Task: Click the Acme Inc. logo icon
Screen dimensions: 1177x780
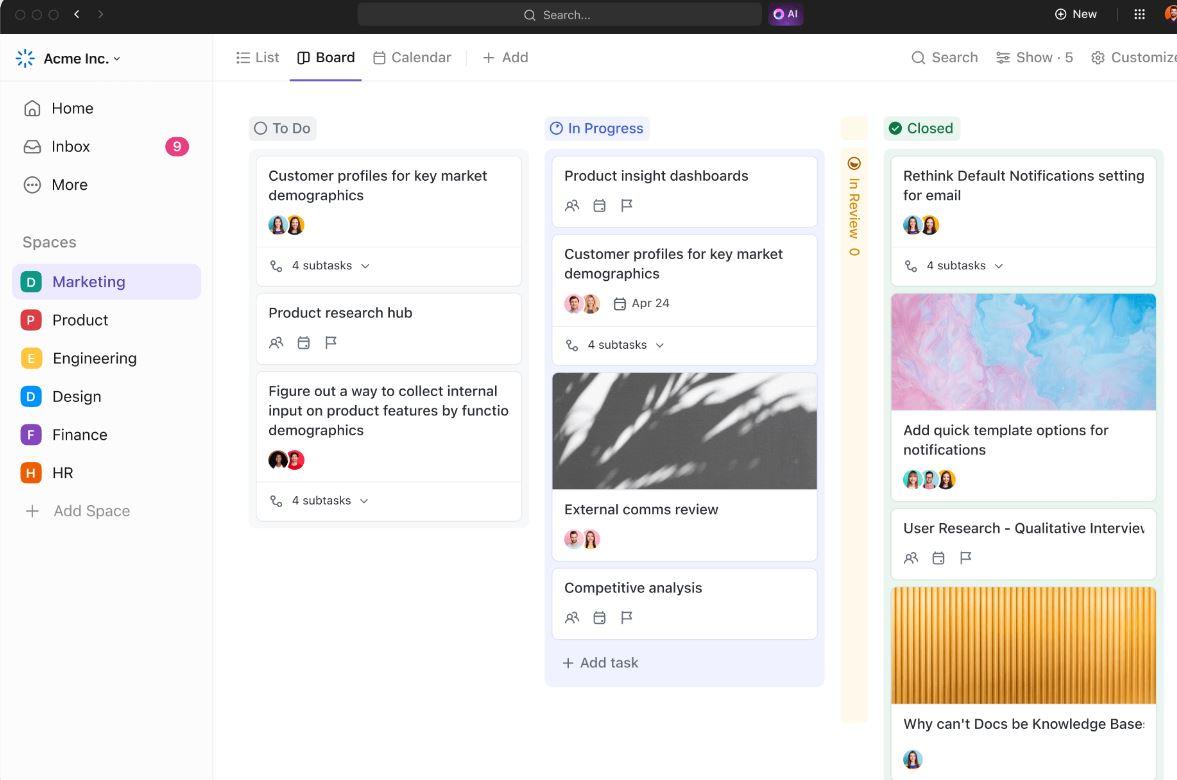Action: [x=26, y=59]
